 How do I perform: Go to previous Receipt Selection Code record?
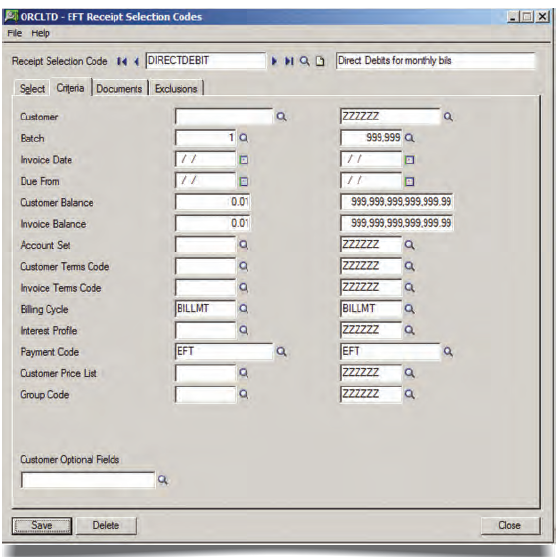click(137, 61)
